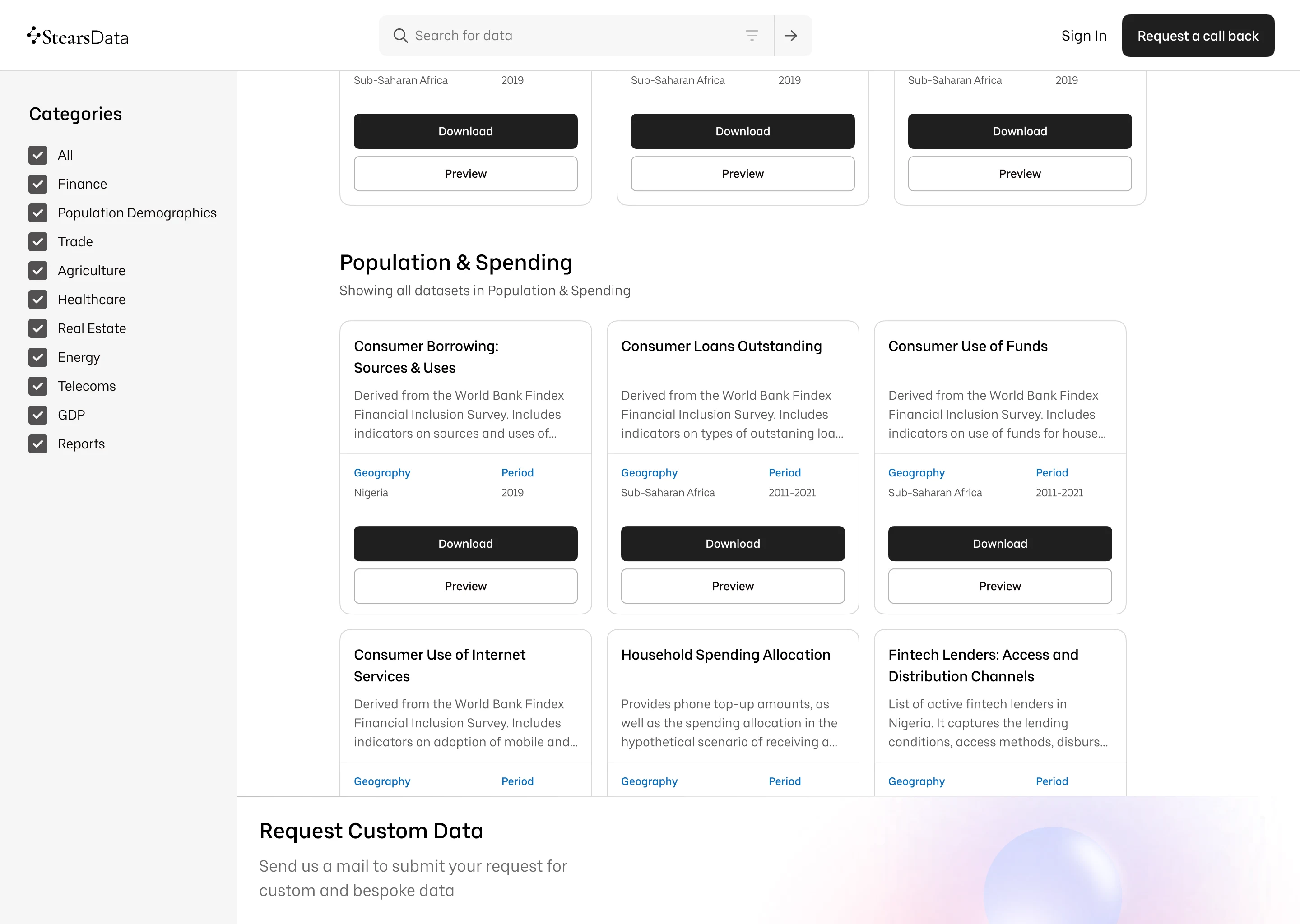Toggle the Energy category checkbox

coord(38,357)
